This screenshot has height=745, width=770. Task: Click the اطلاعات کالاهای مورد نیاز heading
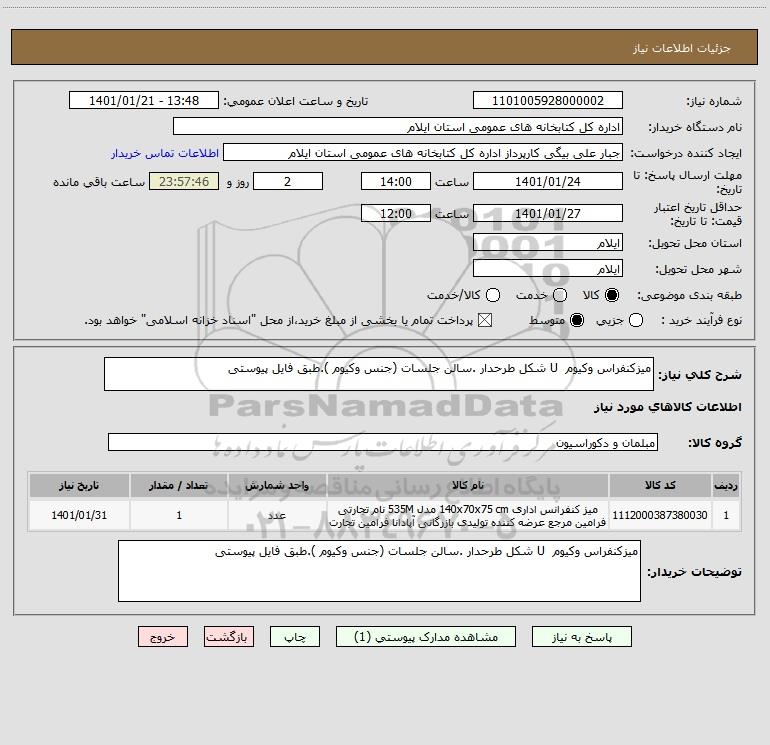coord(667,407)
